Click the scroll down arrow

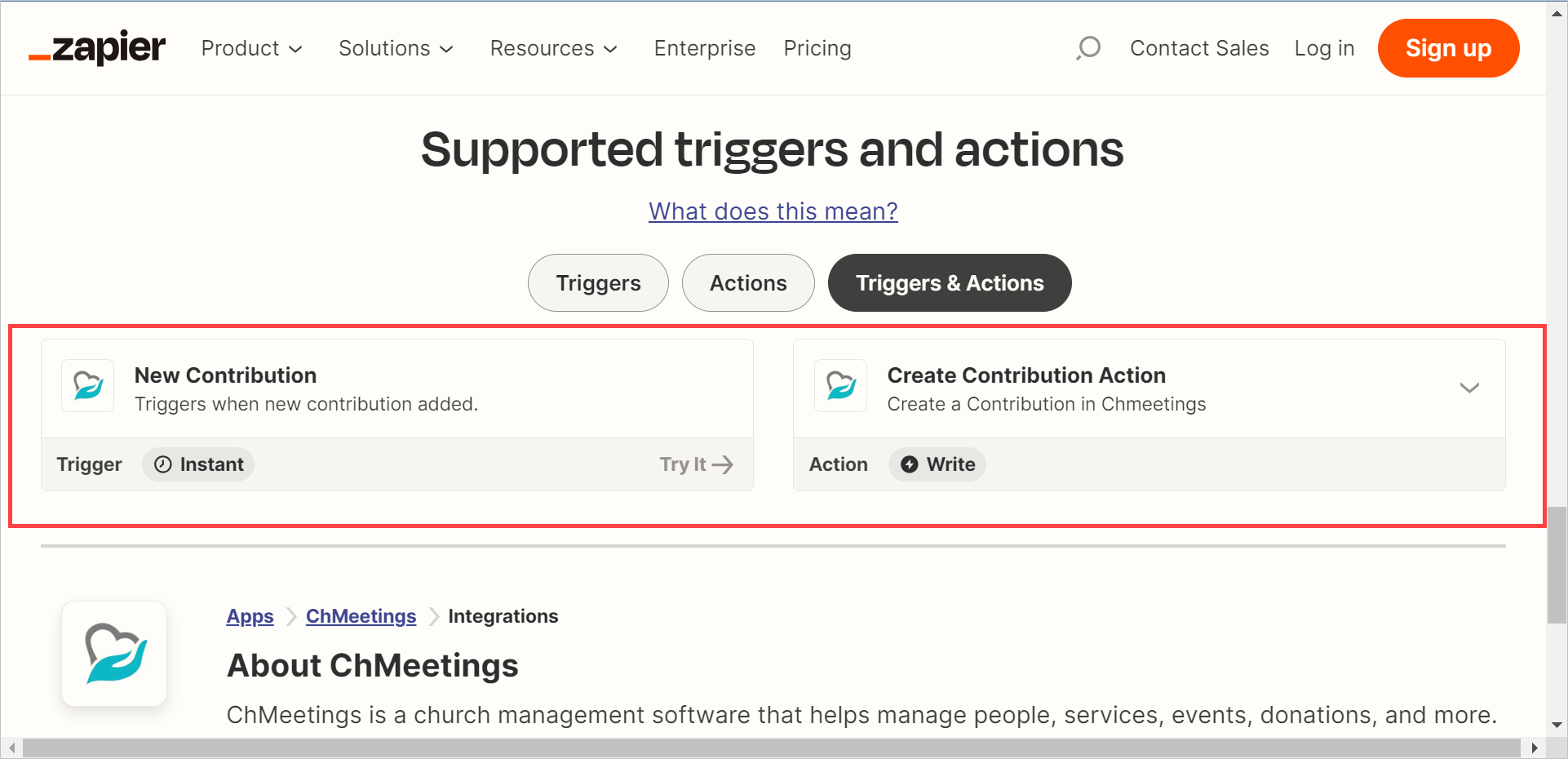[1557, 725]
